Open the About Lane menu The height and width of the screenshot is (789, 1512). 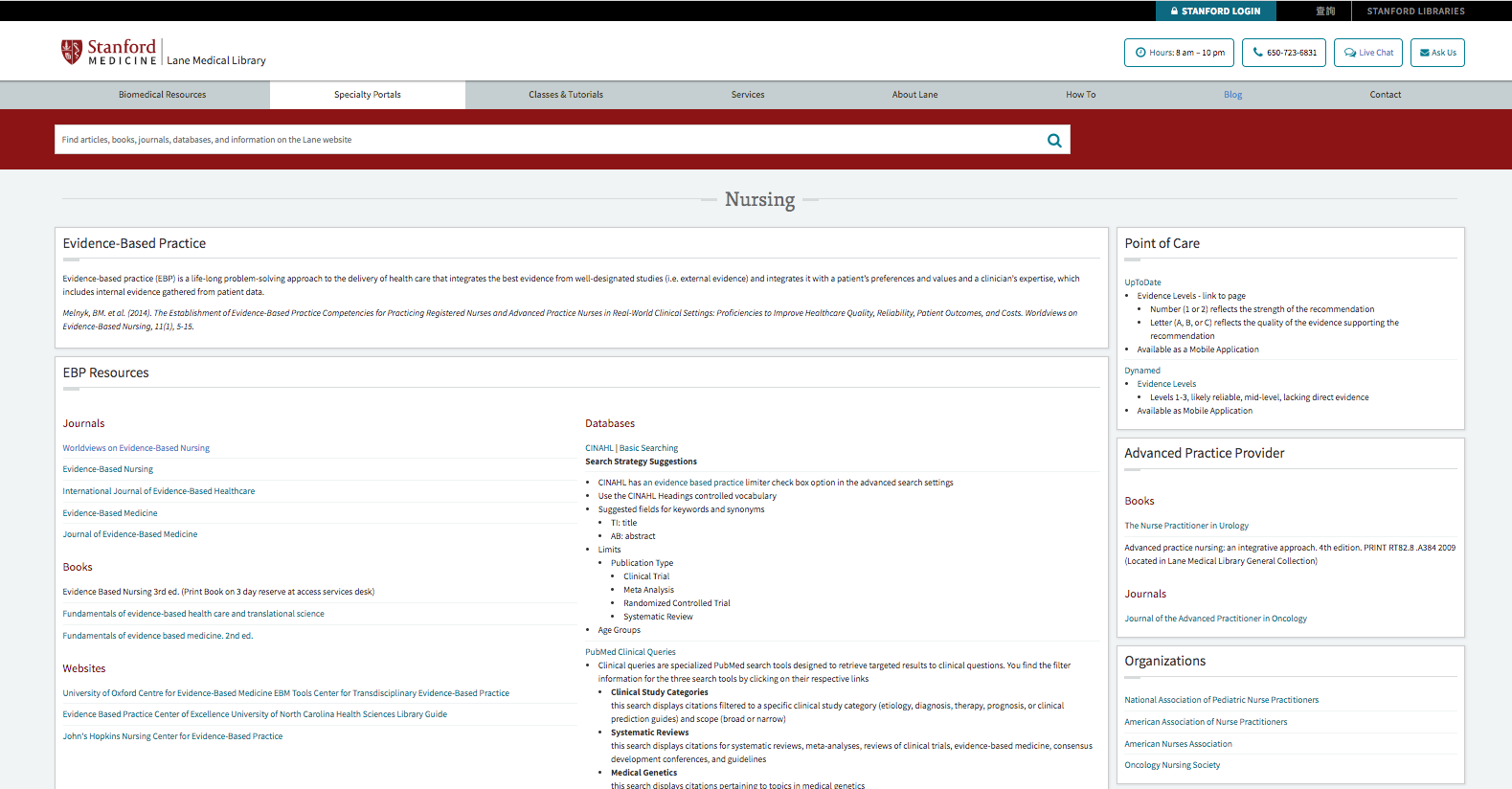[914, 95]
